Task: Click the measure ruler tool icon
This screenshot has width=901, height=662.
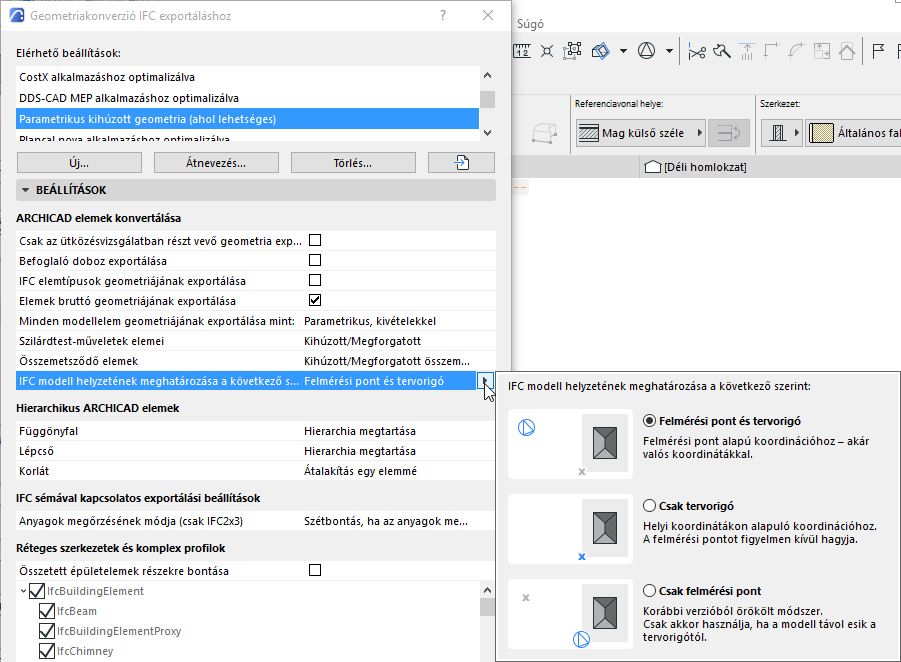Action: [522, 51]
